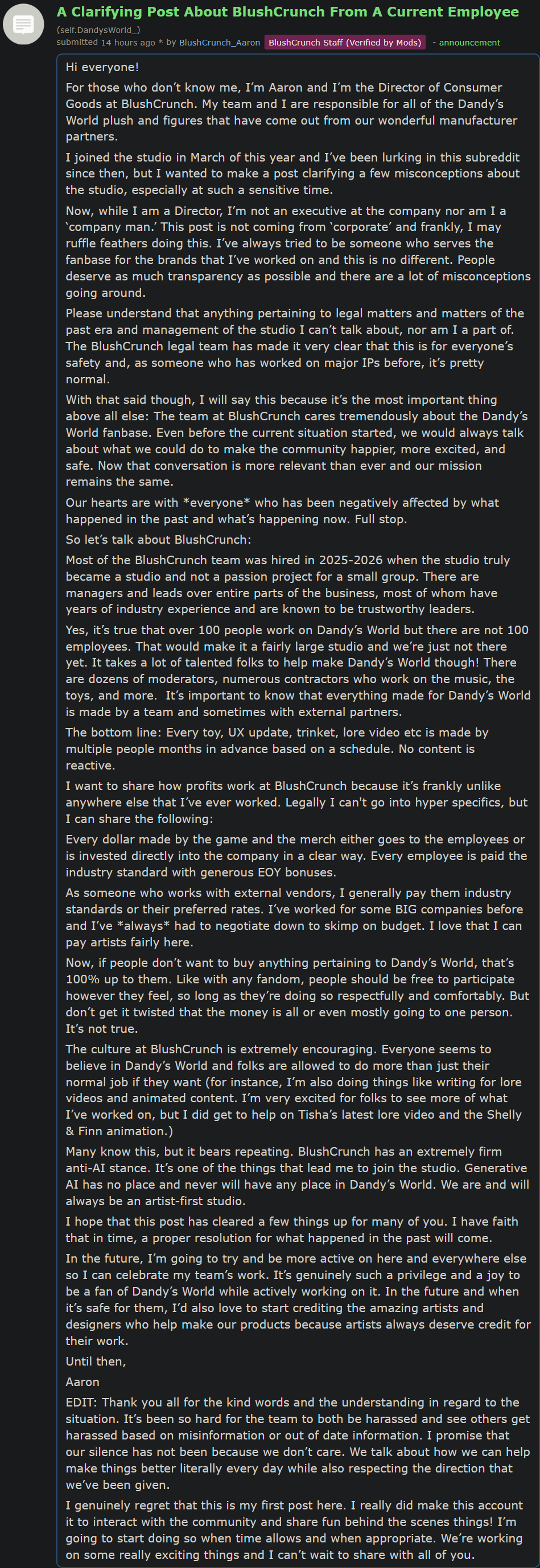
Task: Click the self-post text thumbnail icon
Action: tap(23, 24)
